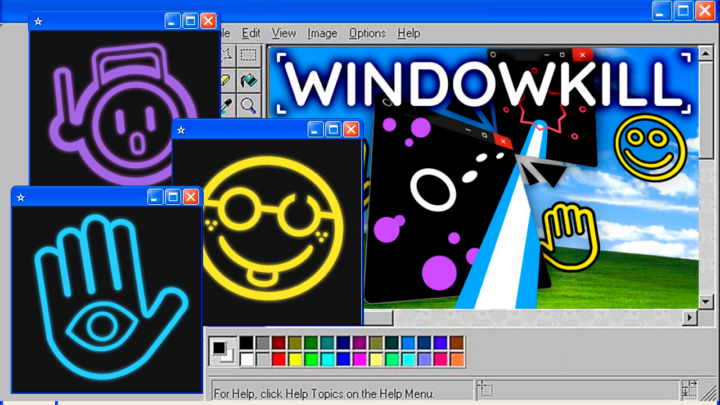Close the yellow smiley face window
Screen dimensions: 720x405
coord(351,130)
